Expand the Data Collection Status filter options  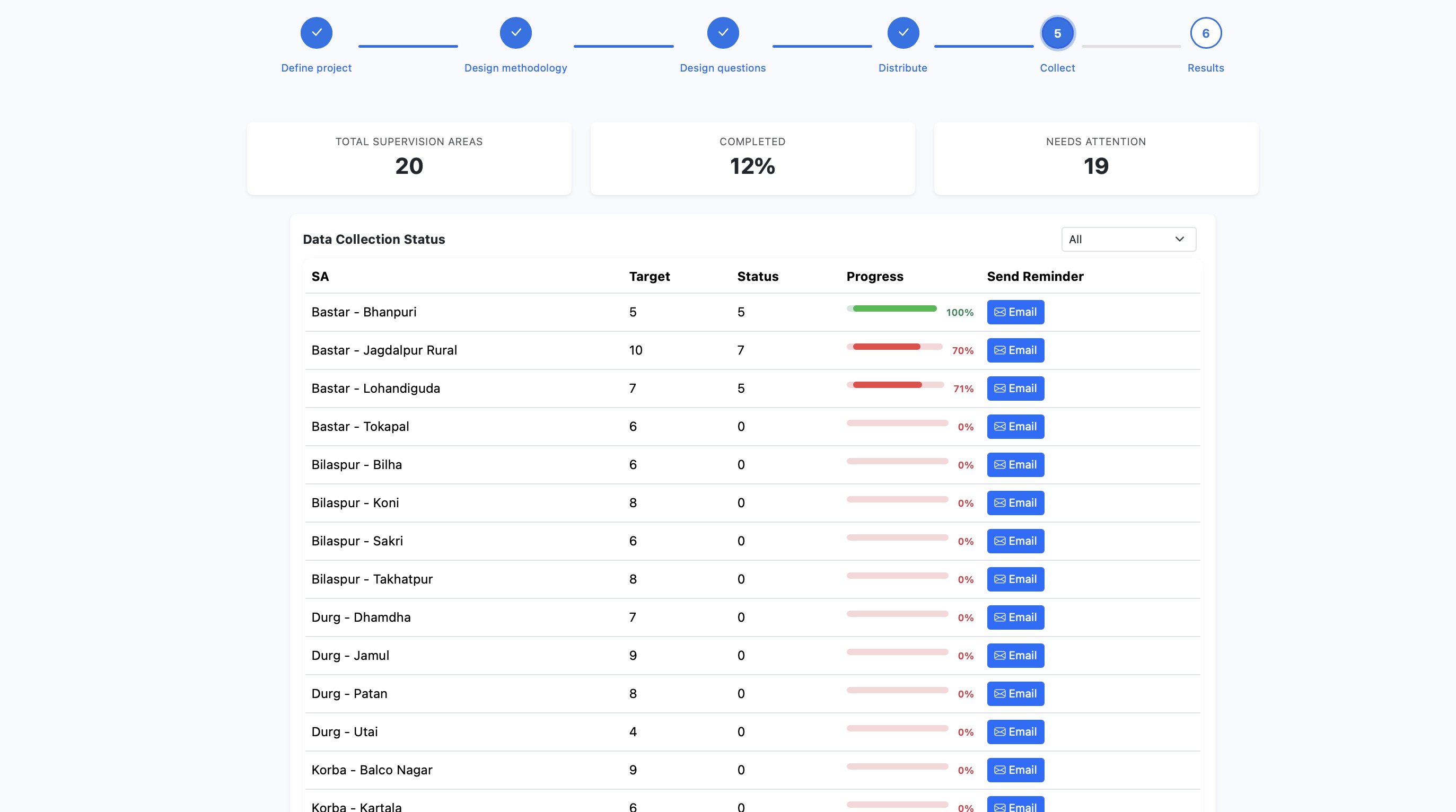pos(1128,239)
